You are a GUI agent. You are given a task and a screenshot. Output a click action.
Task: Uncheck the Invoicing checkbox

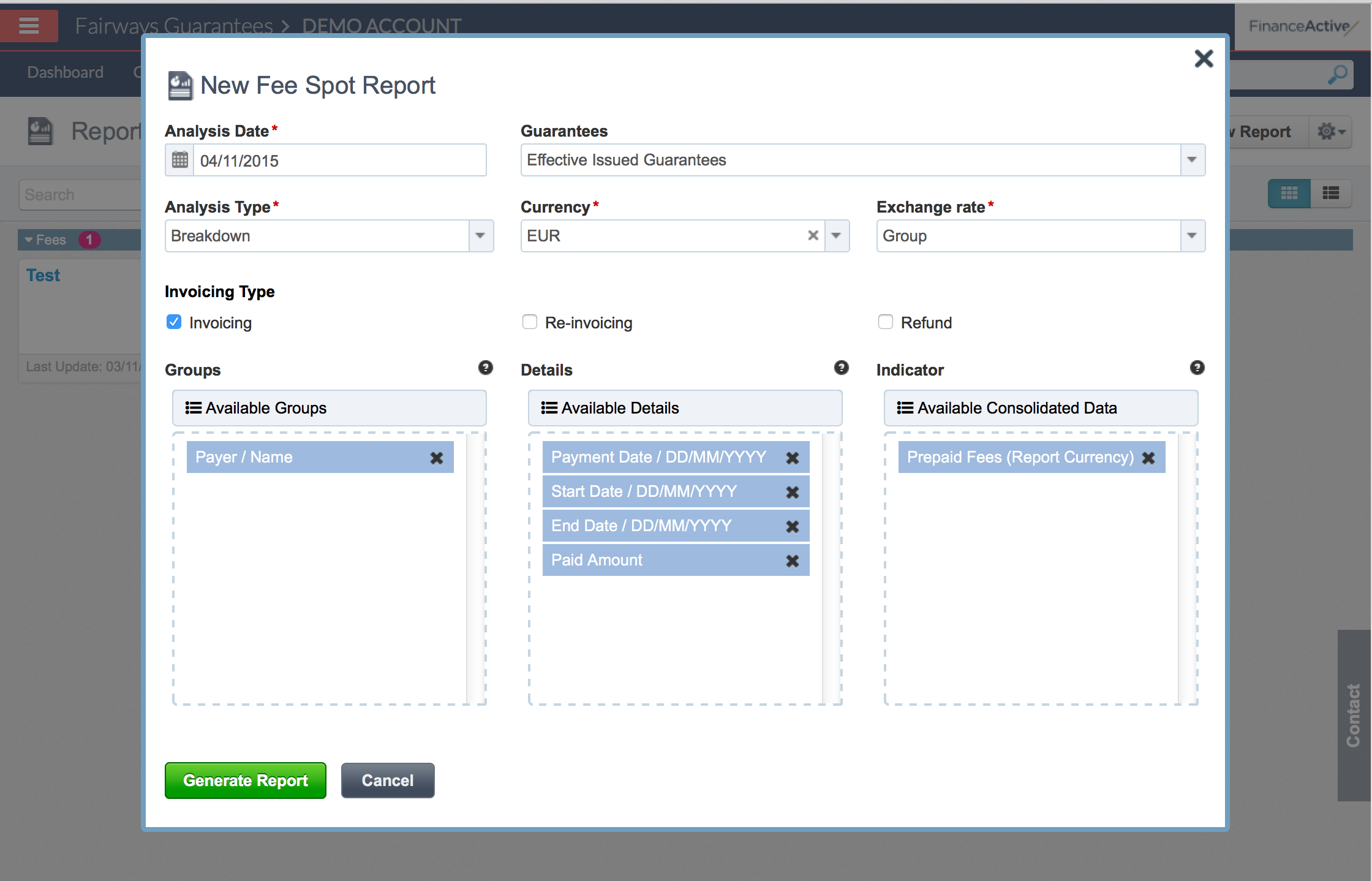pyautogui.click(x=174, y=322)
